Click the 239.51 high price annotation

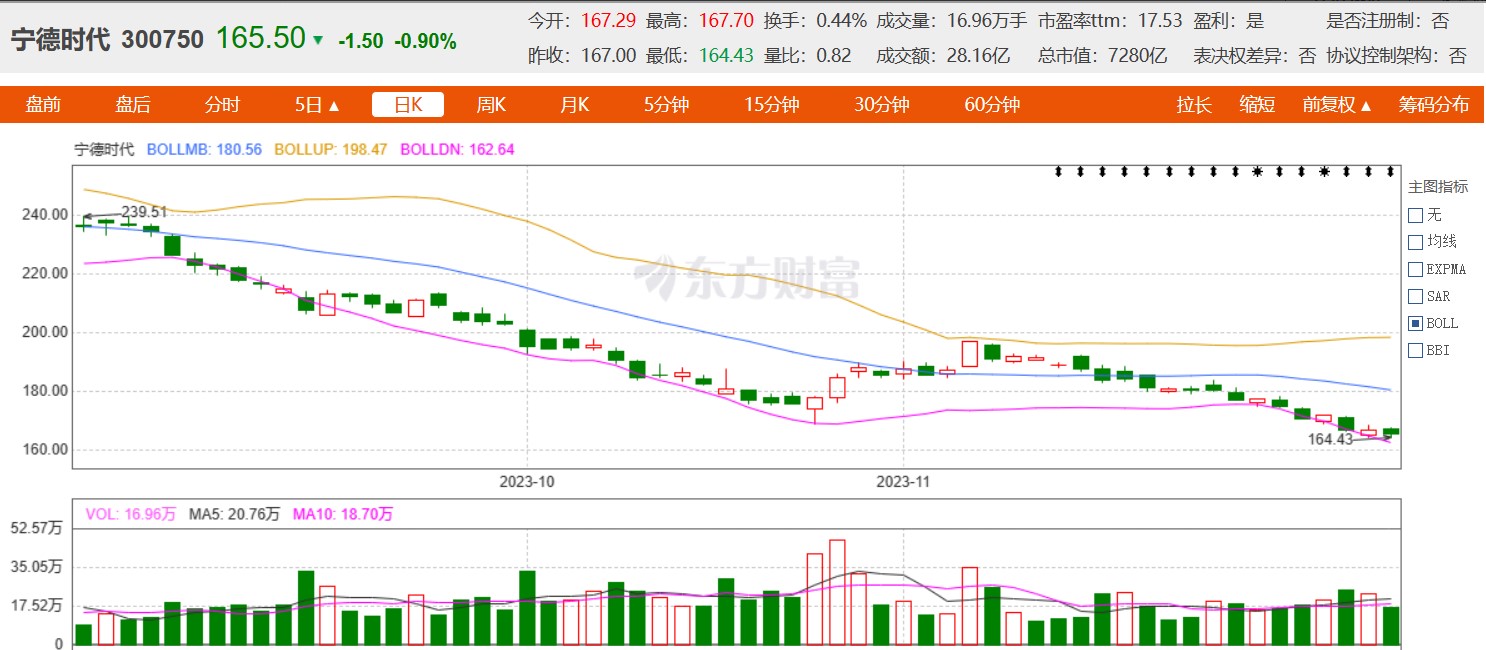144,212
